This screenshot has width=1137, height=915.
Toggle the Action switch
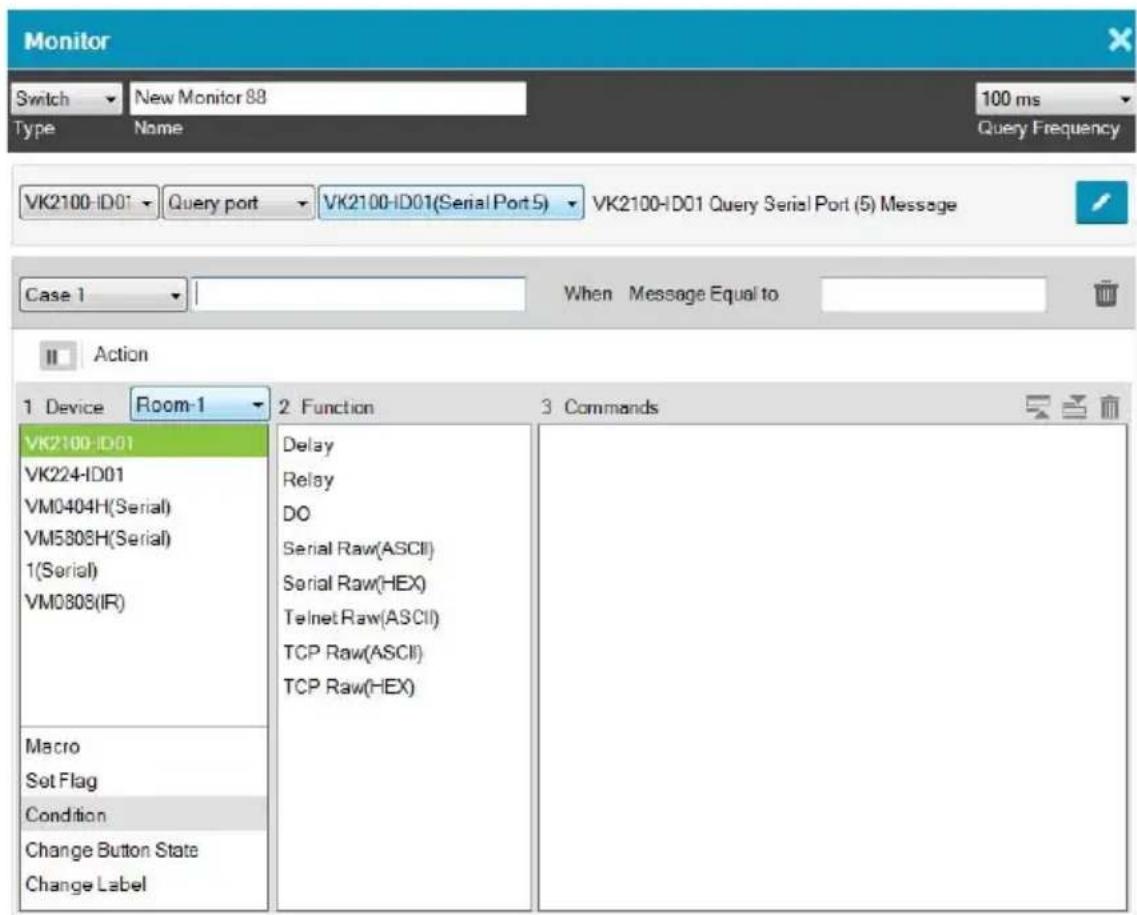coord(57,356)
